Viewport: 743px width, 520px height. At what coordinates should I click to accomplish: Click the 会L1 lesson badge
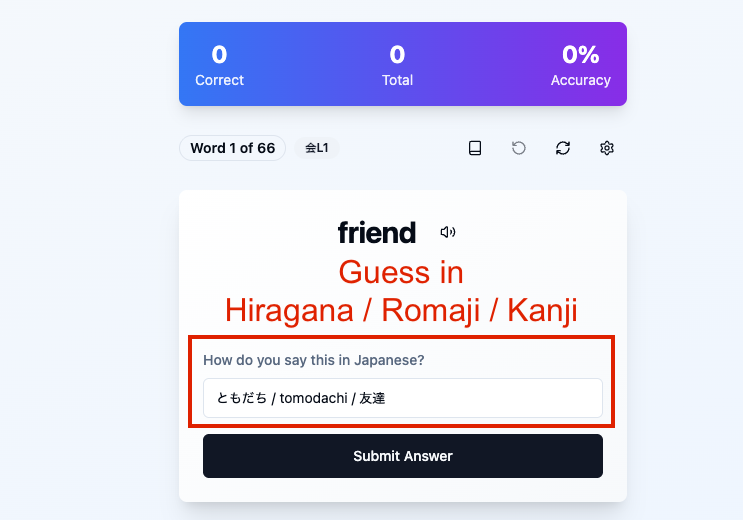[x=317, y=148]
